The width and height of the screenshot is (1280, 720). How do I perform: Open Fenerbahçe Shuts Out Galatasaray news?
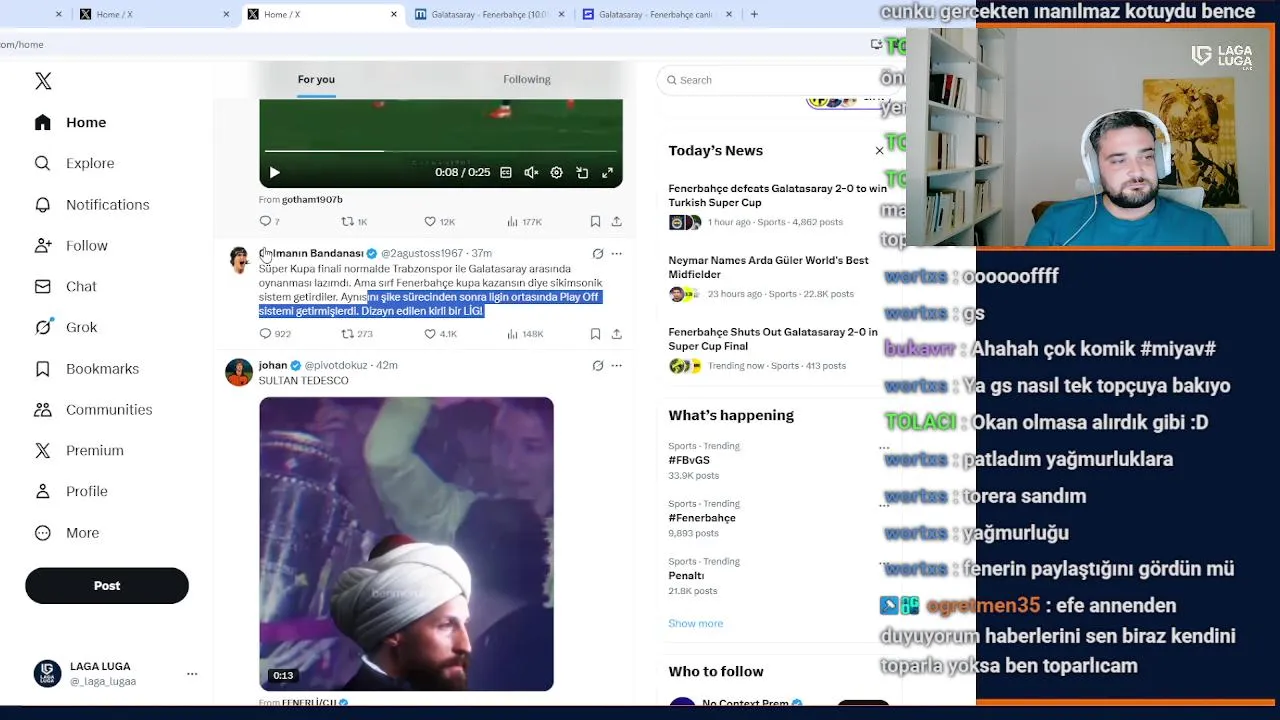[x=778, y=349]
